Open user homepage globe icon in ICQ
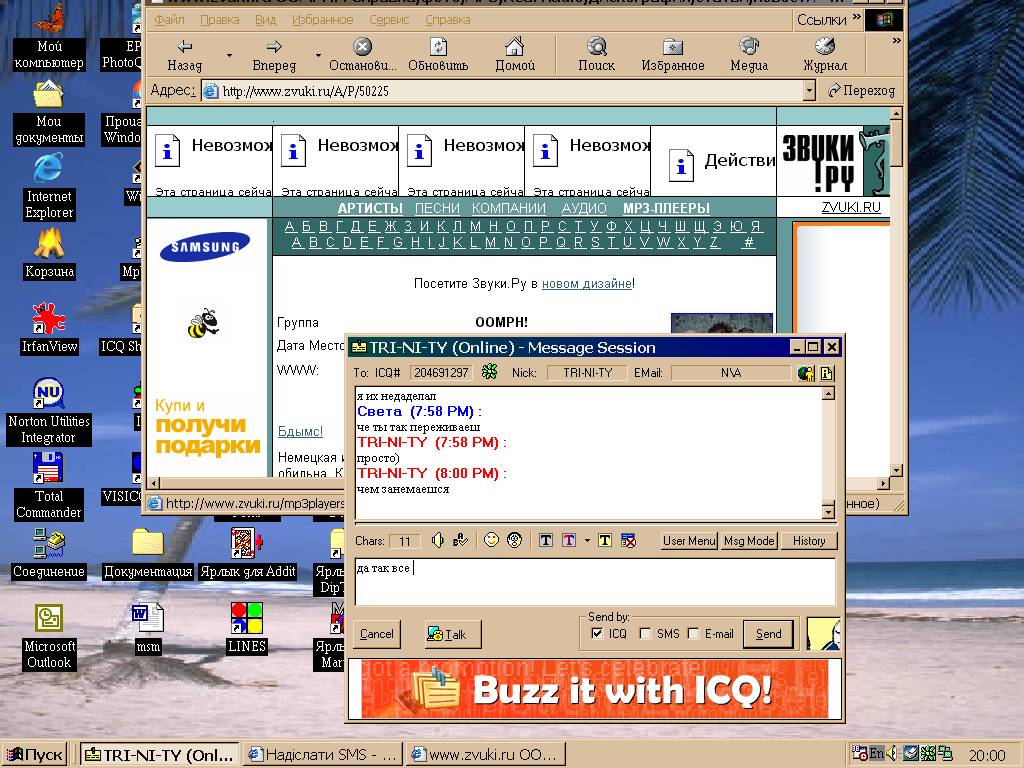The width and height of the screenshot is (1024, 768). coord(806,373)
